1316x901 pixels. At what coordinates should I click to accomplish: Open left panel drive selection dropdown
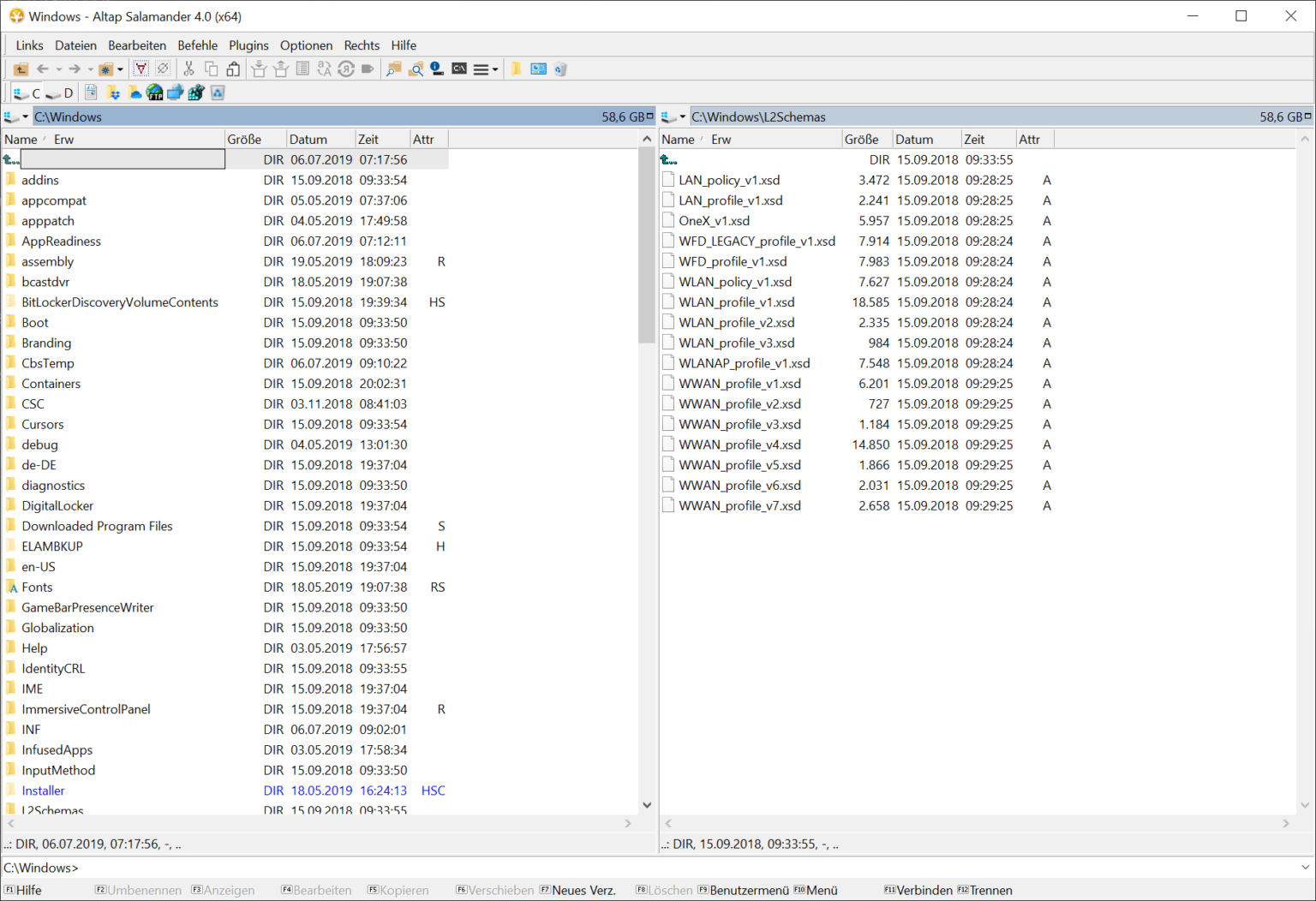(x=16, y=117)
